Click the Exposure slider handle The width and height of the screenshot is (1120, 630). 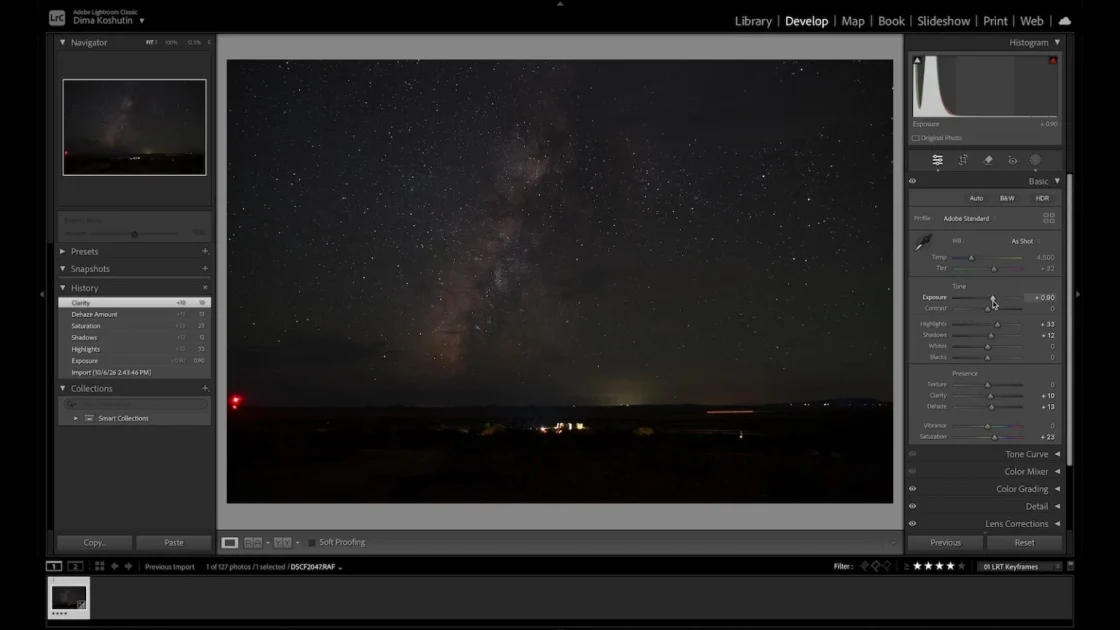pos(993,298)
